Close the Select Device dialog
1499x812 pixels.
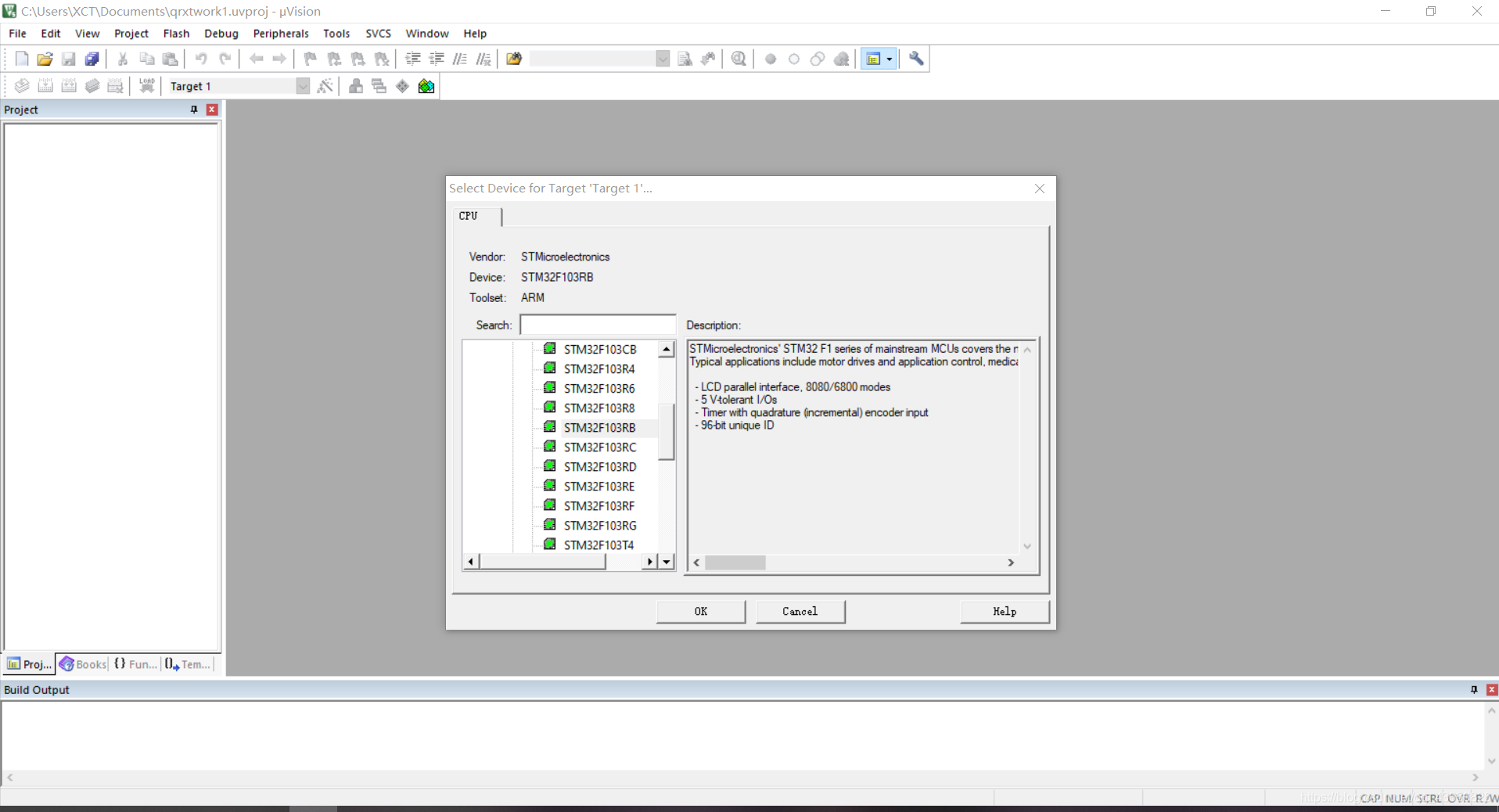click(x=1040, y=189)
